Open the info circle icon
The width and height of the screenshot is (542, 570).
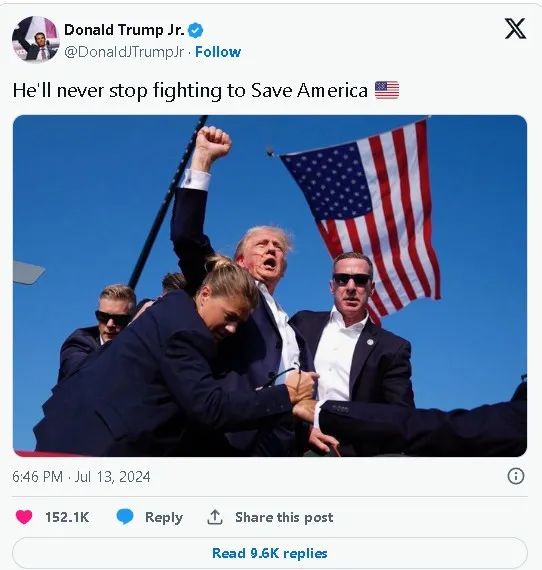coord(516,476)
